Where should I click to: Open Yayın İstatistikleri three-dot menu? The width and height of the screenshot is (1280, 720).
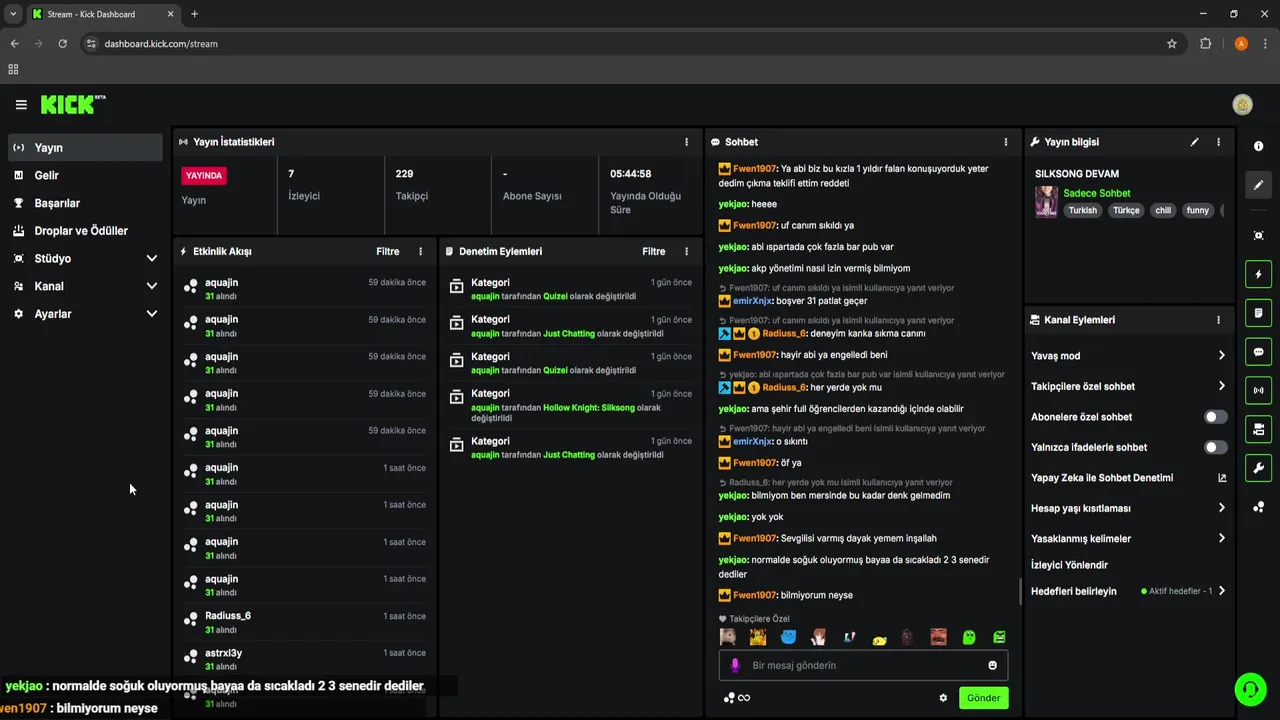pos(686,142)
